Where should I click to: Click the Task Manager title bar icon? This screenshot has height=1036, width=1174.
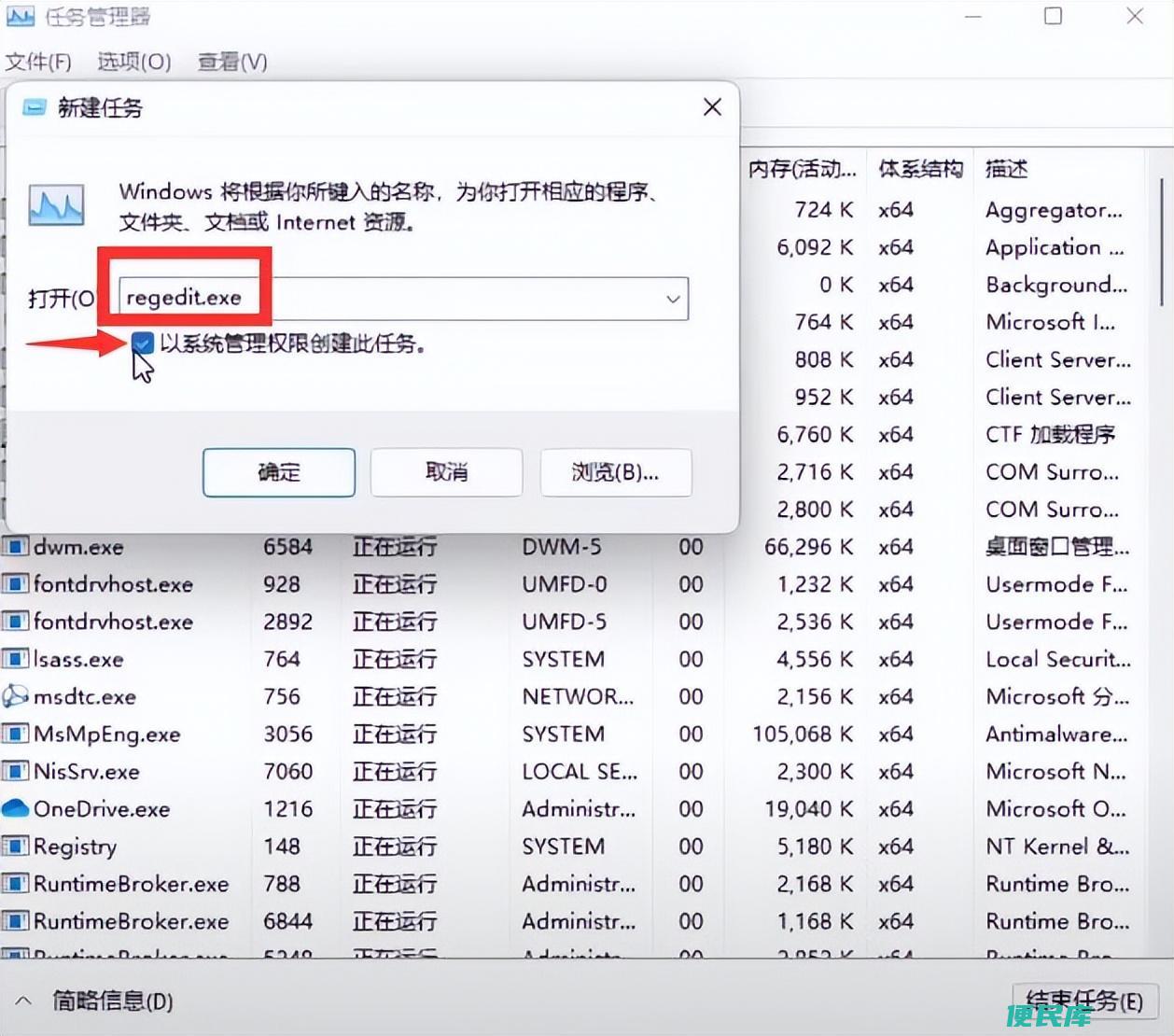[20, 16]
